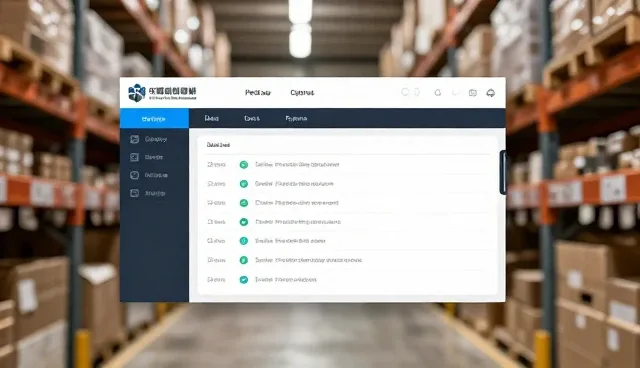This screenshot has height=368, width=640.
Task: Click the second sidebar item's square icon
Action: (x=134, y=157)
